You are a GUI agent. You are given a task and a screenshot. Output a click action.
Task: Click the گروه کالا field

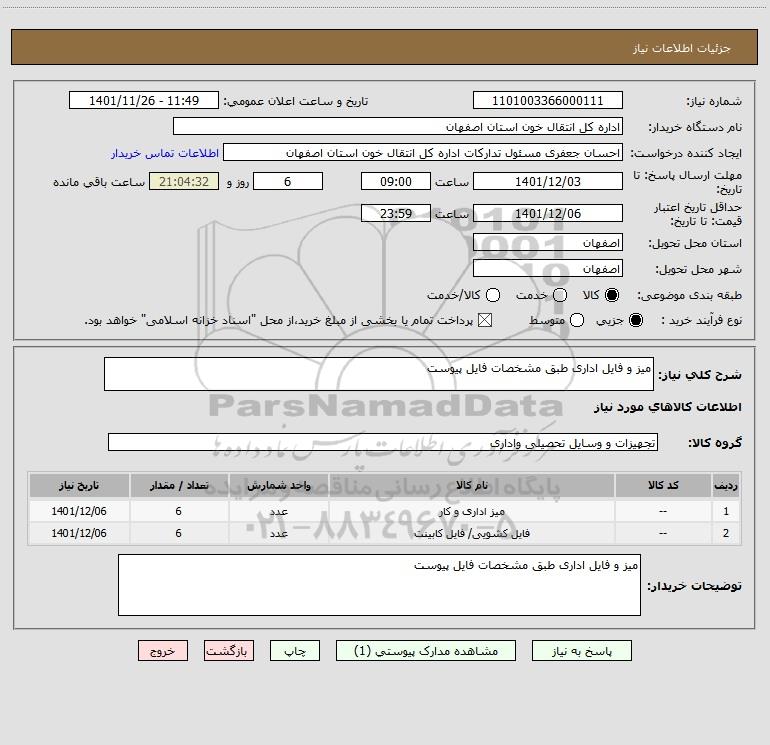[x=383, y=442]
